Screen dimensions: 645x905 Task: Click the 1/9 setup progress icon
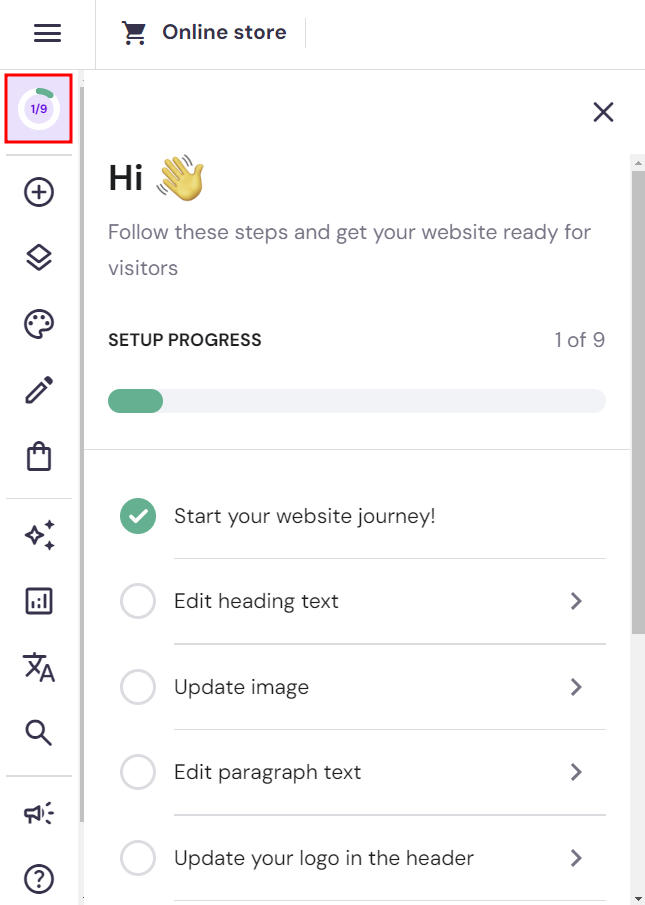[x=39, y=108]
